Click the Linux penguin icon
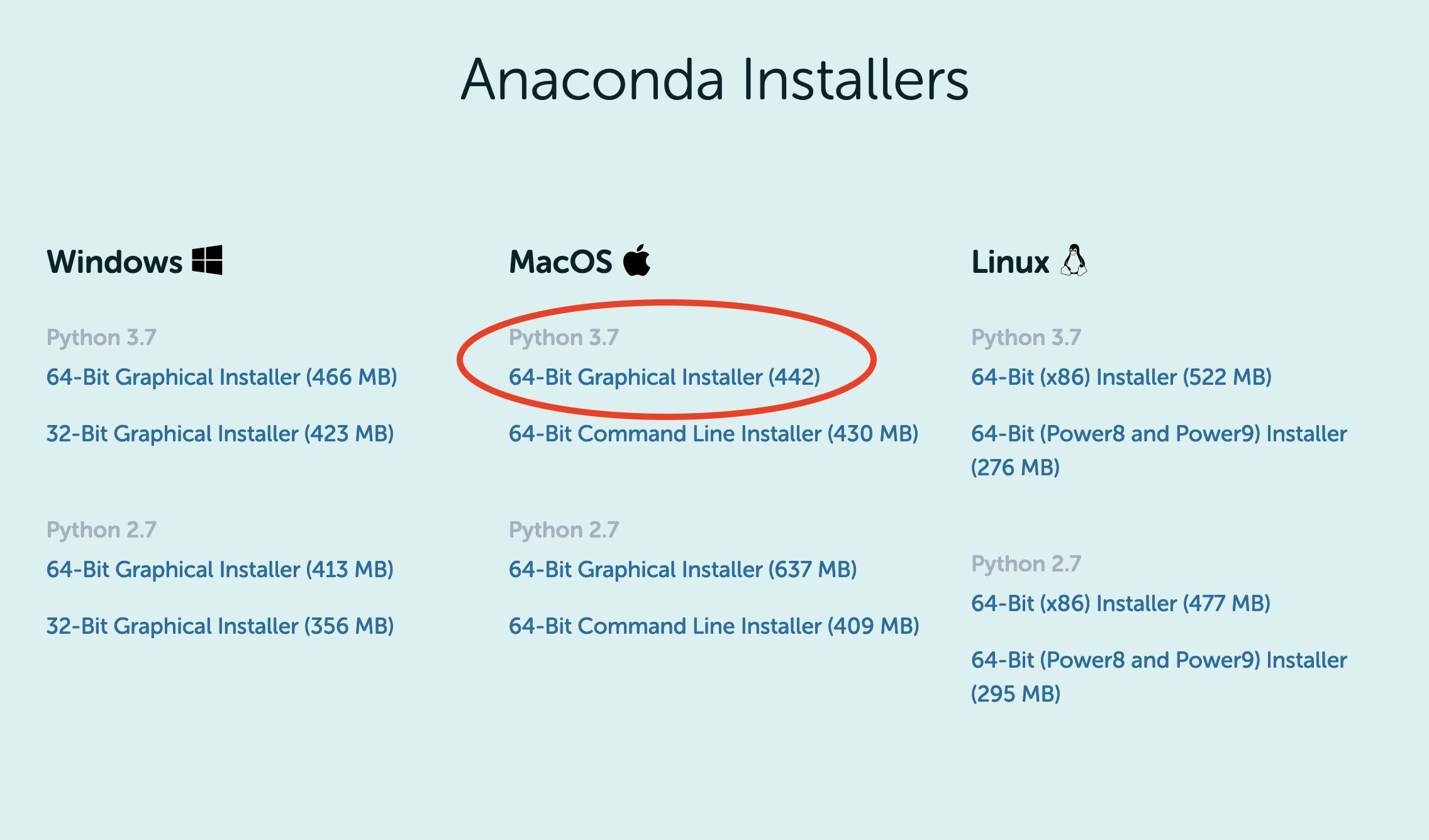The width and height of the screenshot is (1429, 840). [x=1074, y=260]
